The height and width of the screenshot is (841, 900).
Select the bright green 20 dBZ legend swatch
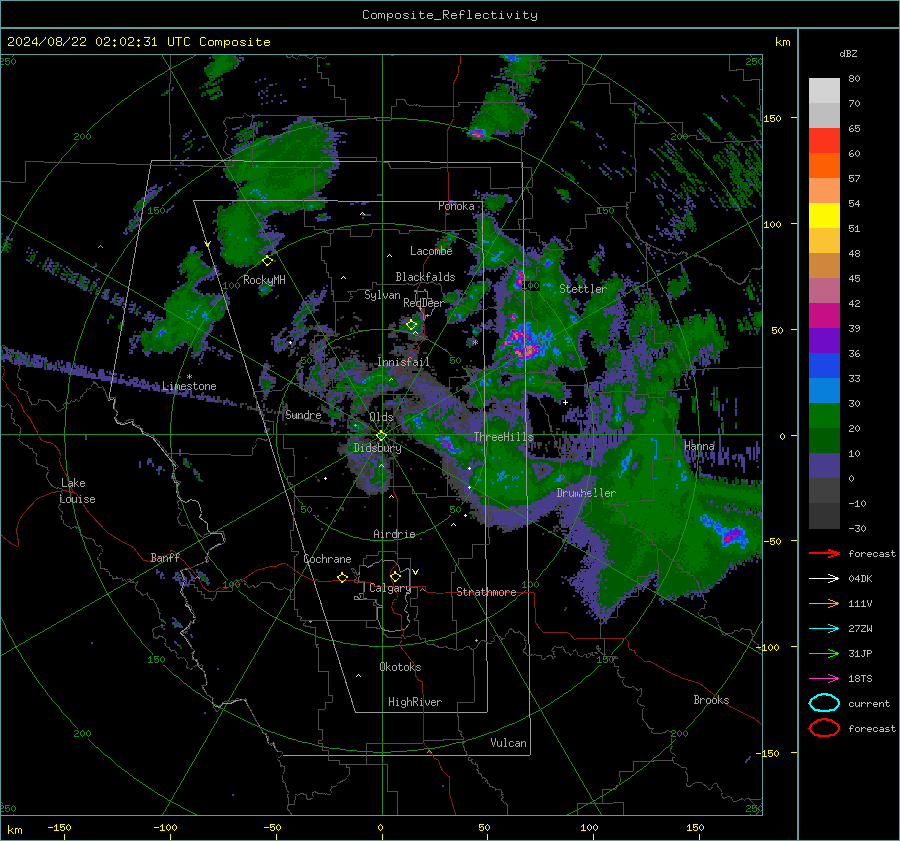coord(824,416)
